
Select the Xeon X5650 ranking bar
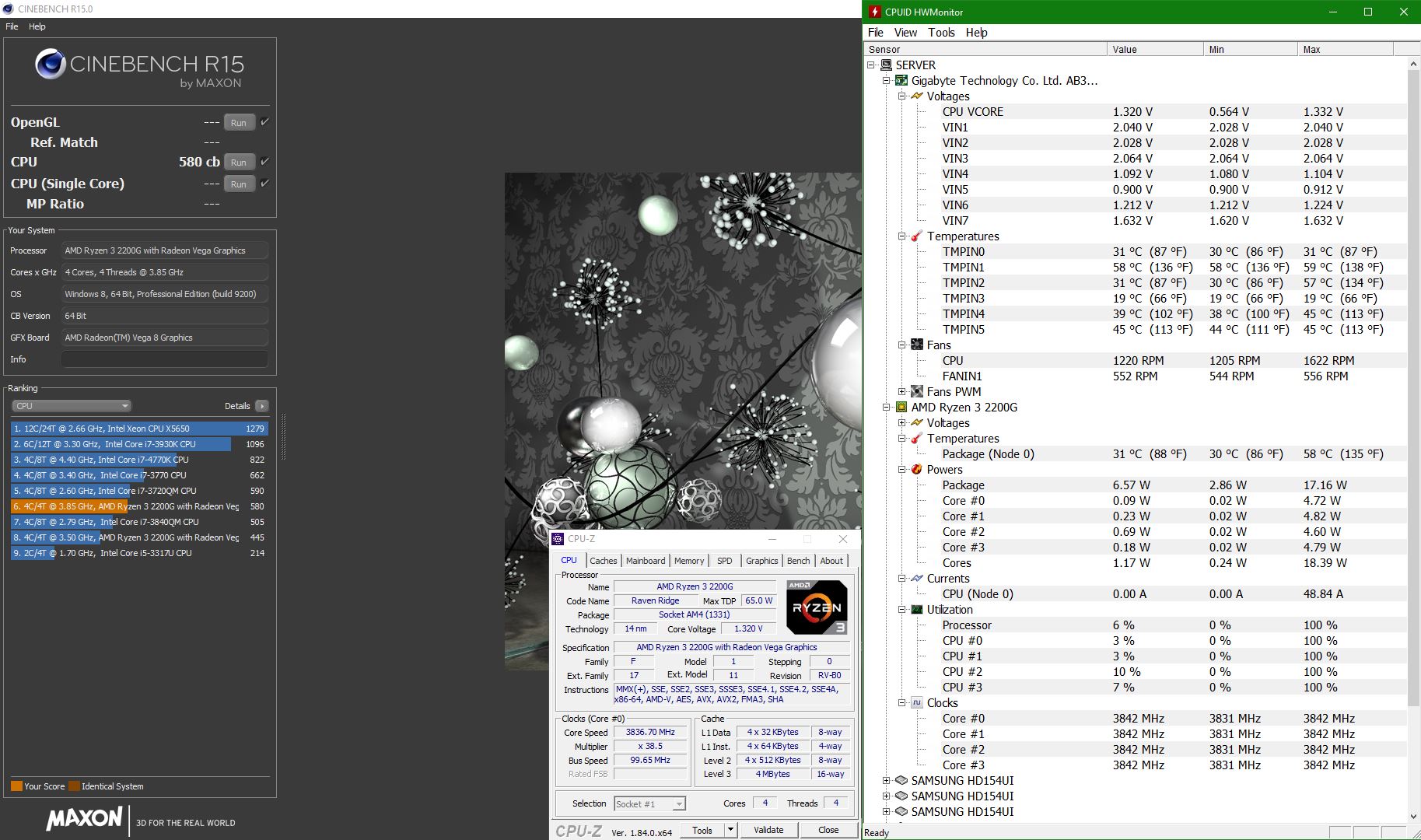pyautogui.click(x=138, y=429)
